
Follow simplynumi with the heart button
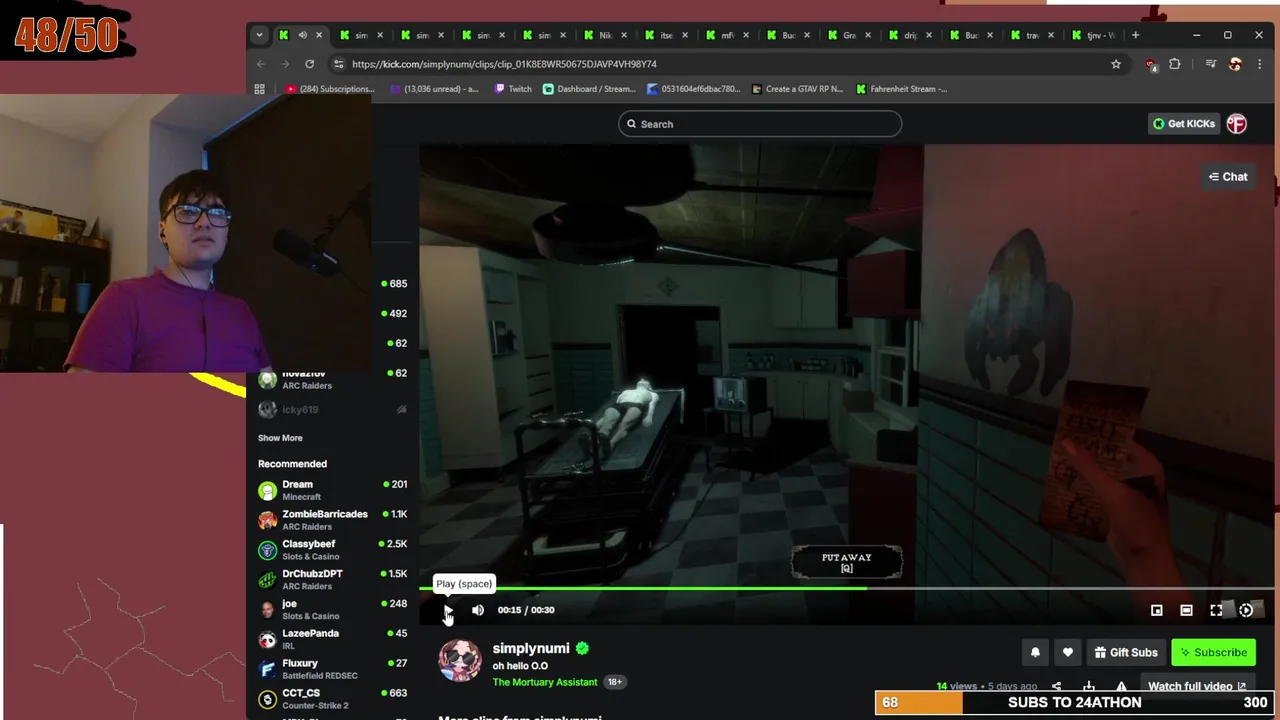point(1068,652)
